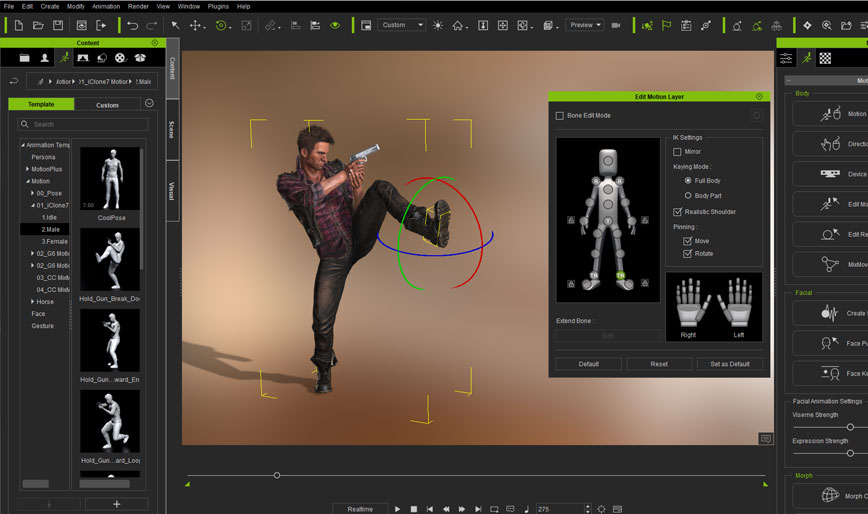Enable the Mirror checkbox
This screenshot has width=868, height=514.
[x=677, y=152]
